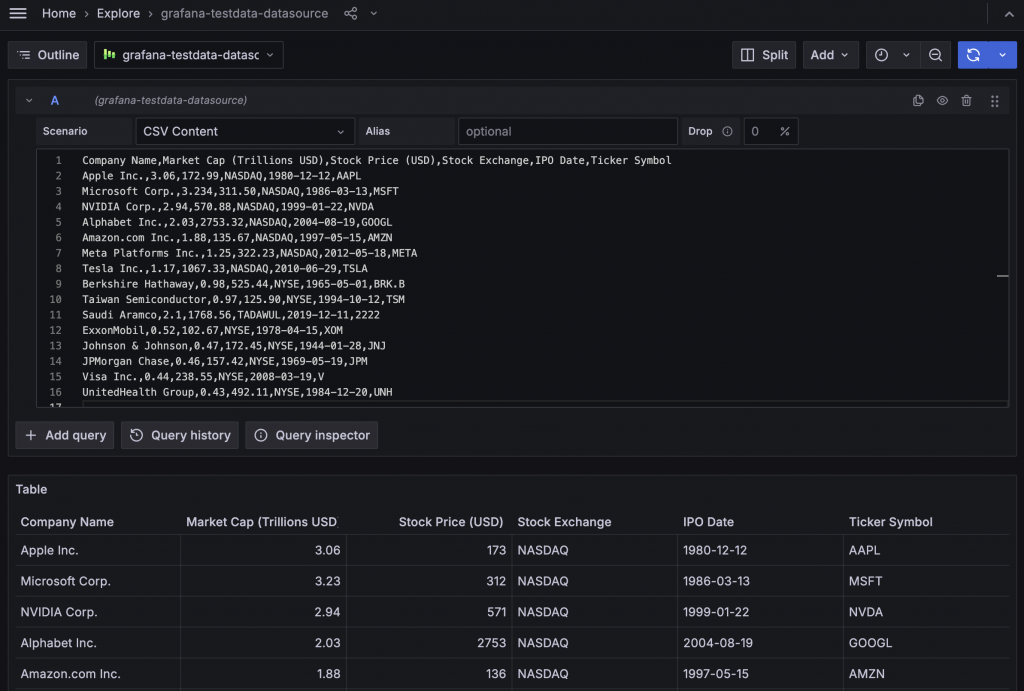1024x691 pixels.
Task: Click the Alphabet Inc. table cell
Action: point(98,643)
